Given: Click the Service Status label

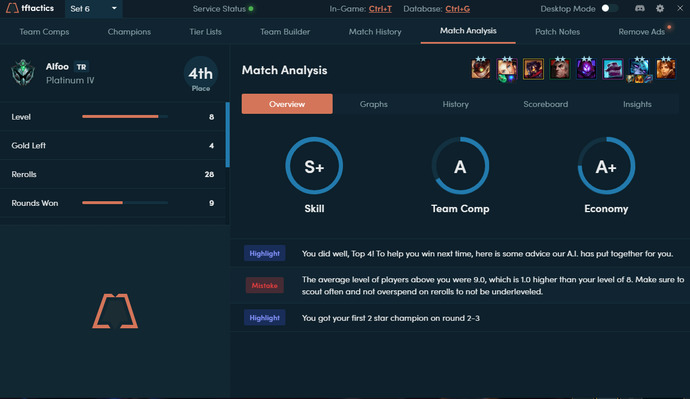Looking at the screenshot, I should pos(219,9).
